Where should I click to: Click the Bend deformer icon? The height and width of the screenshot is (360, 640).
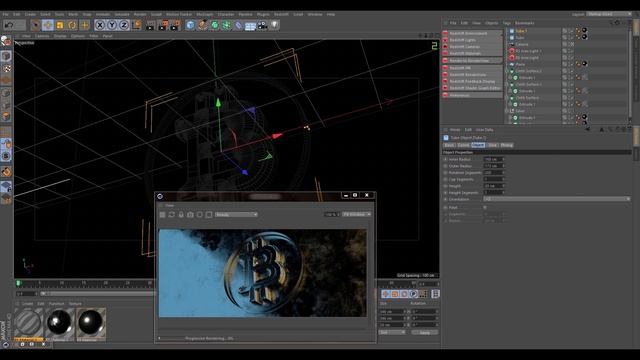coord(238,26)
